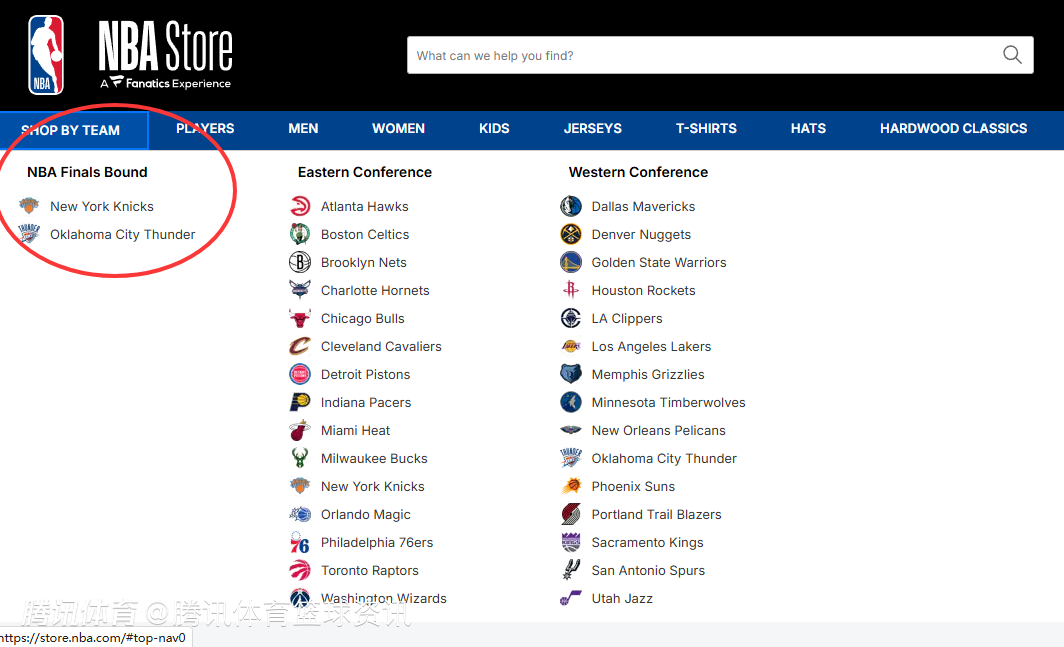Image resolution: width=1064 pixels, height=647 pixels.
Task: Open the Cleveland Cavaliers team link
Action: coord(381,346)
